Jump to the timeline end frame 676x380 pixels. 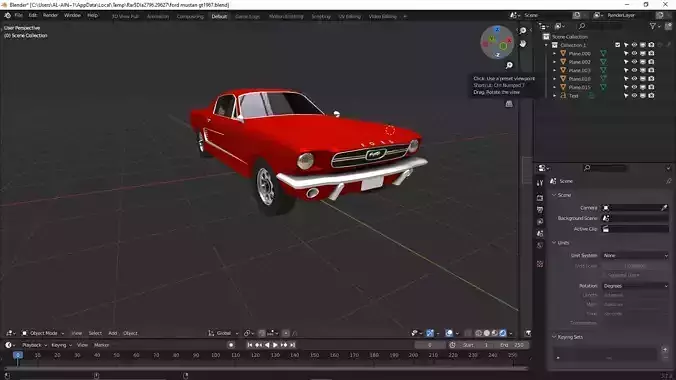point(293,345)
